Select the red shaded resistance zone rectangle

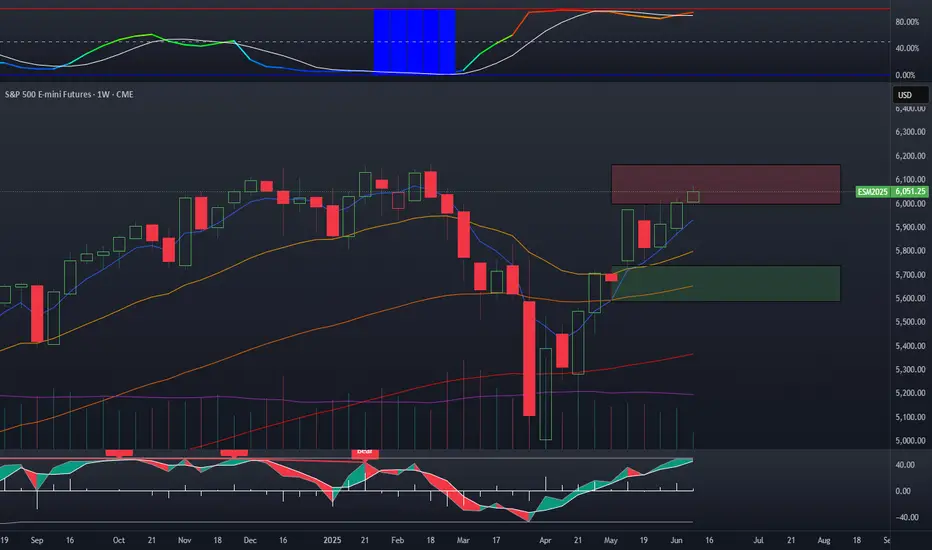726,184
